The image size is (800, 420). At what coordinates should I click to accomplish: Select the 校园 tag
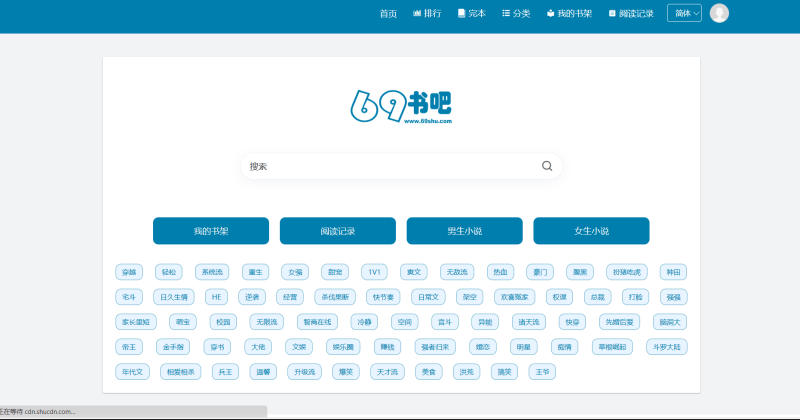coord(223,322)
